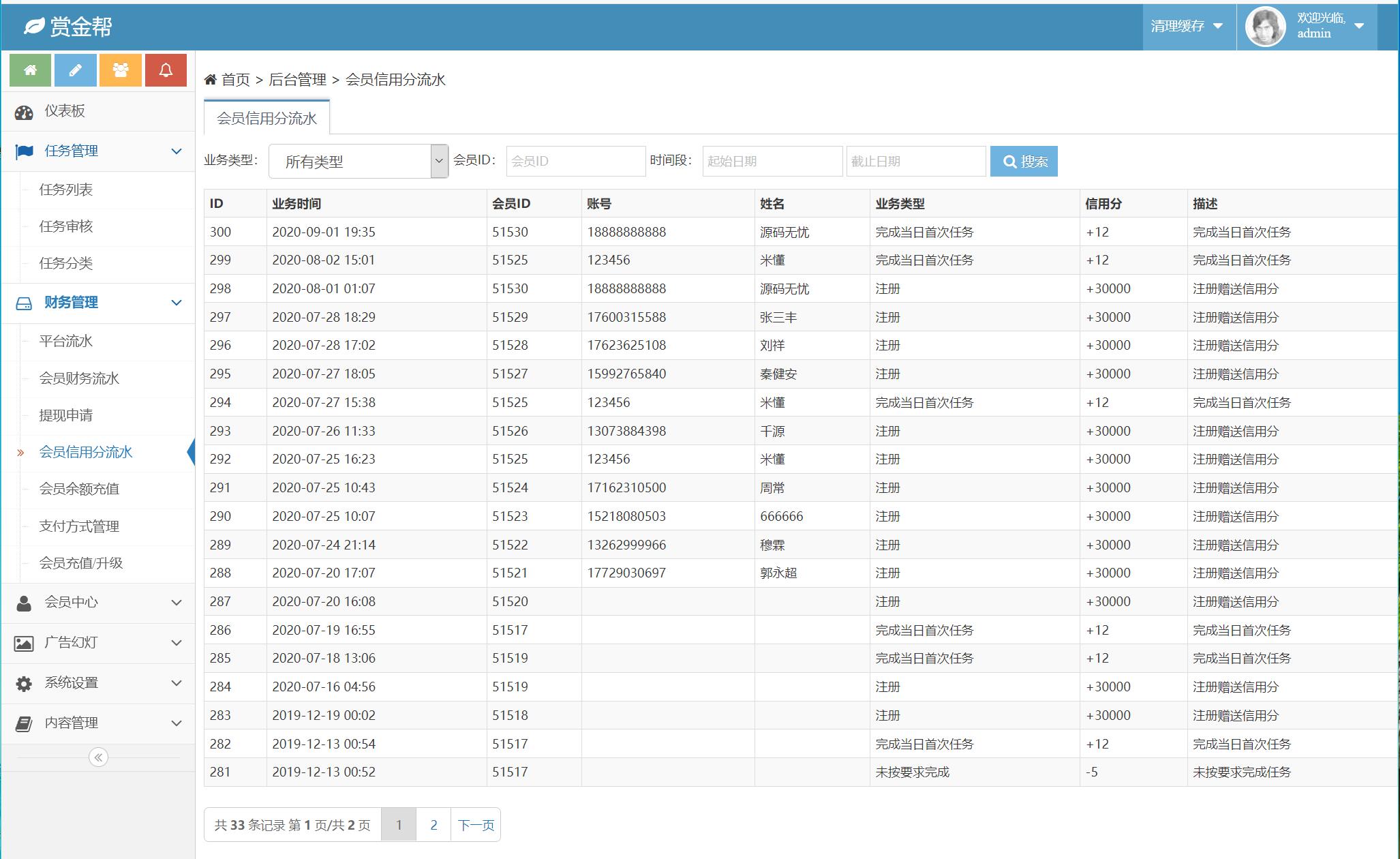The width and height of the screenshot is (1400, 859).
Task: Collapse the sidebar with double-arrow icon
Action: 98,757
